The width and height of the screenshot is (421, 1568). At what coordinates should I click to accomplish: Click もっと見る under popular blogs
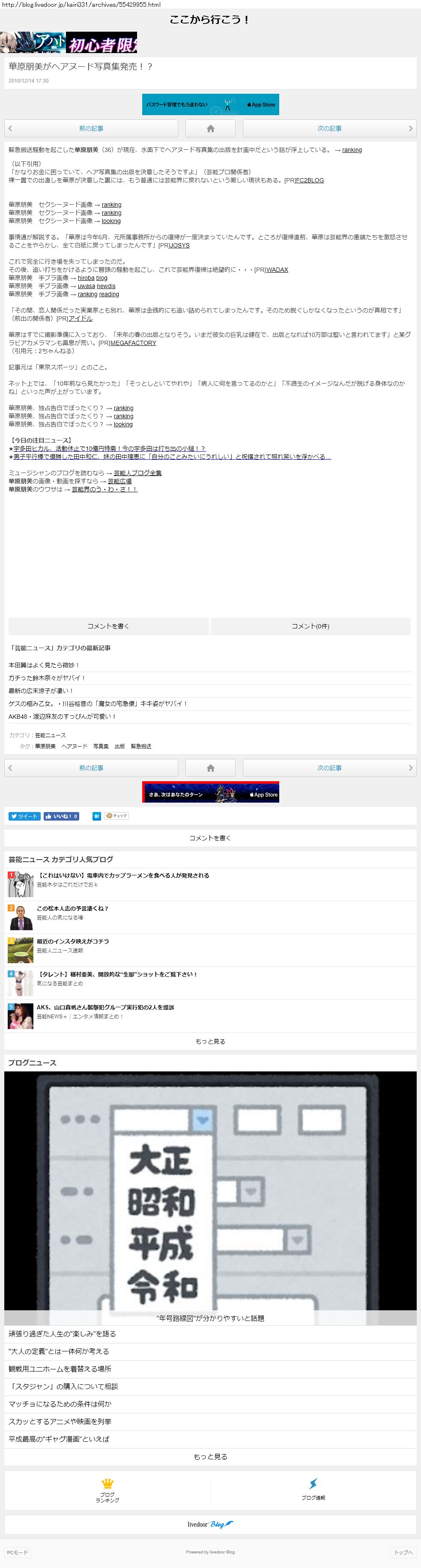point(210,1041)
